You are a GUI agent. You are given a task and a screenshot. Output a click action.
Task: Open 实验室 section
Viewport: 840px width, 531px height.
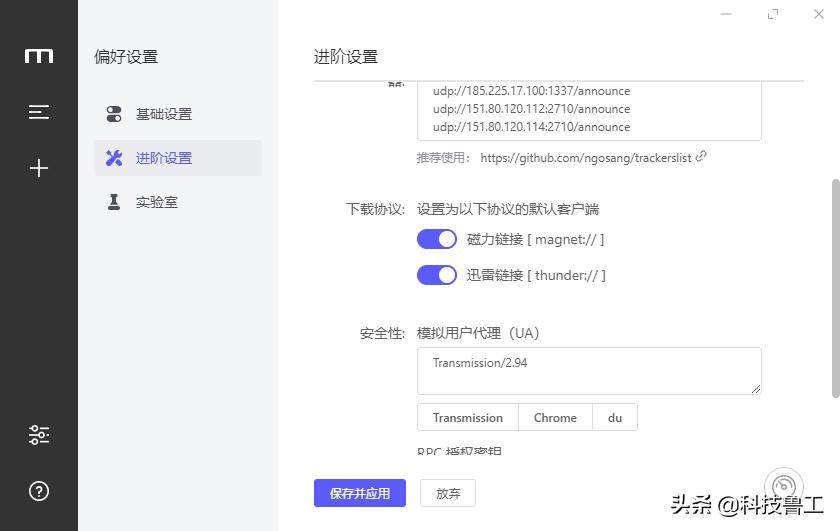tap(178, 202)
